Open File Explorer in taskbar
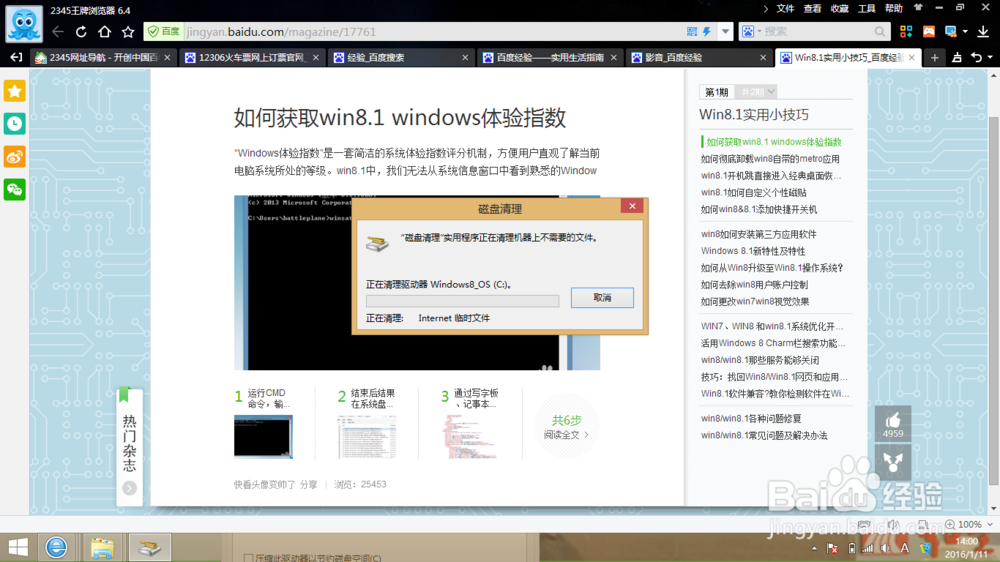Image resolution: width=1000 pixels, height=562 pixels. 102,547
